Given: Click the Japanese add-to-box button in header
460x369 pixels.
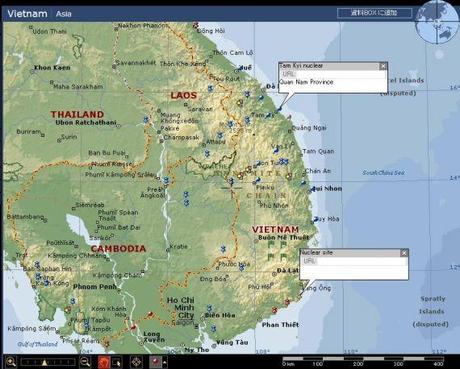Looking at the screenshot, I should pos(374,13).
